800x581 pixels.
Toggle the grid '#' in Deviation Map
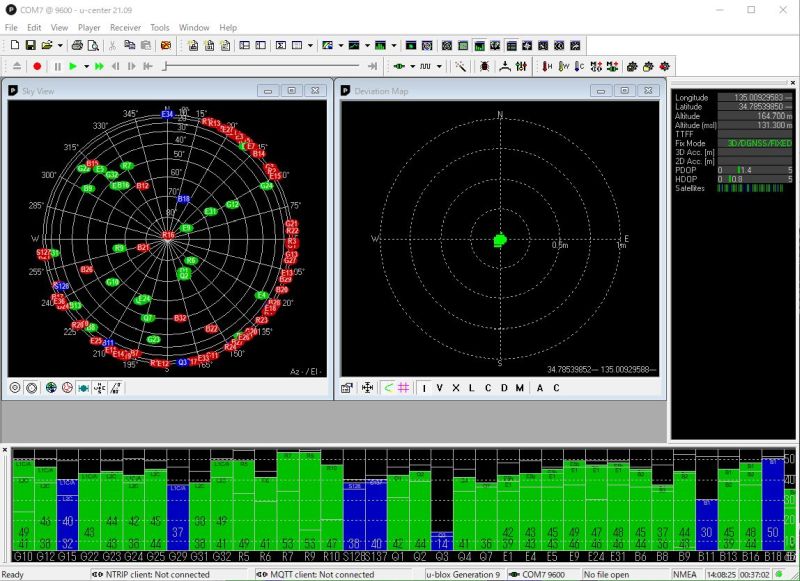pos(403,388)
